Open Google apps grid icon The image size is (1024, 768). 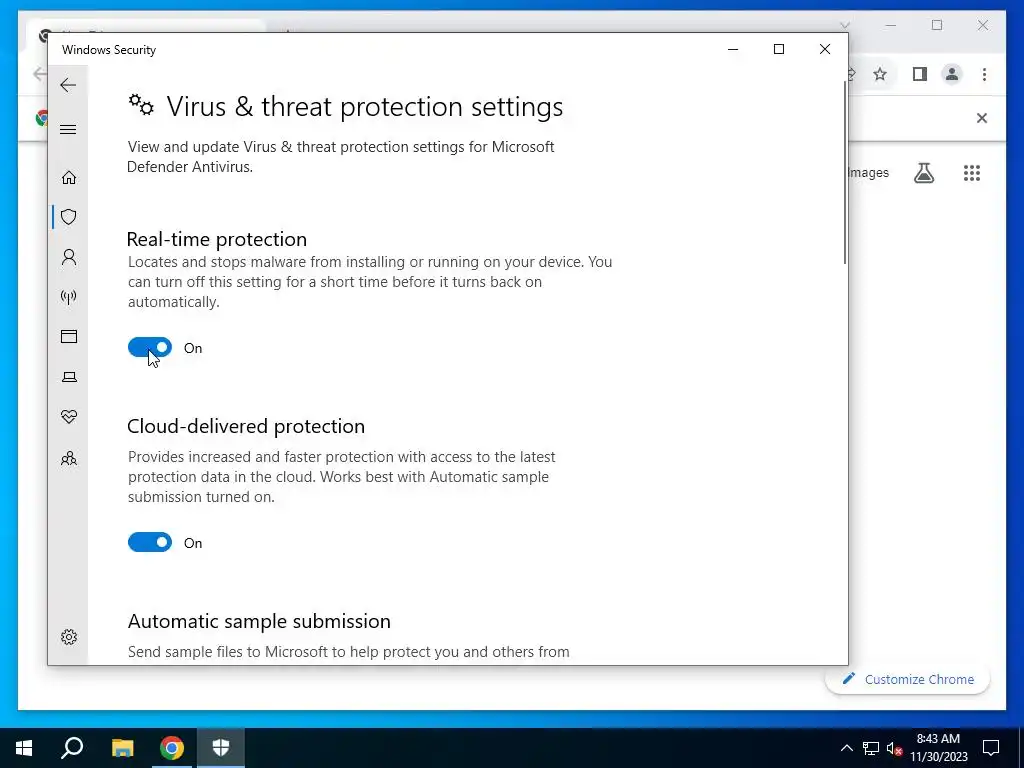[x=972, y=173]
